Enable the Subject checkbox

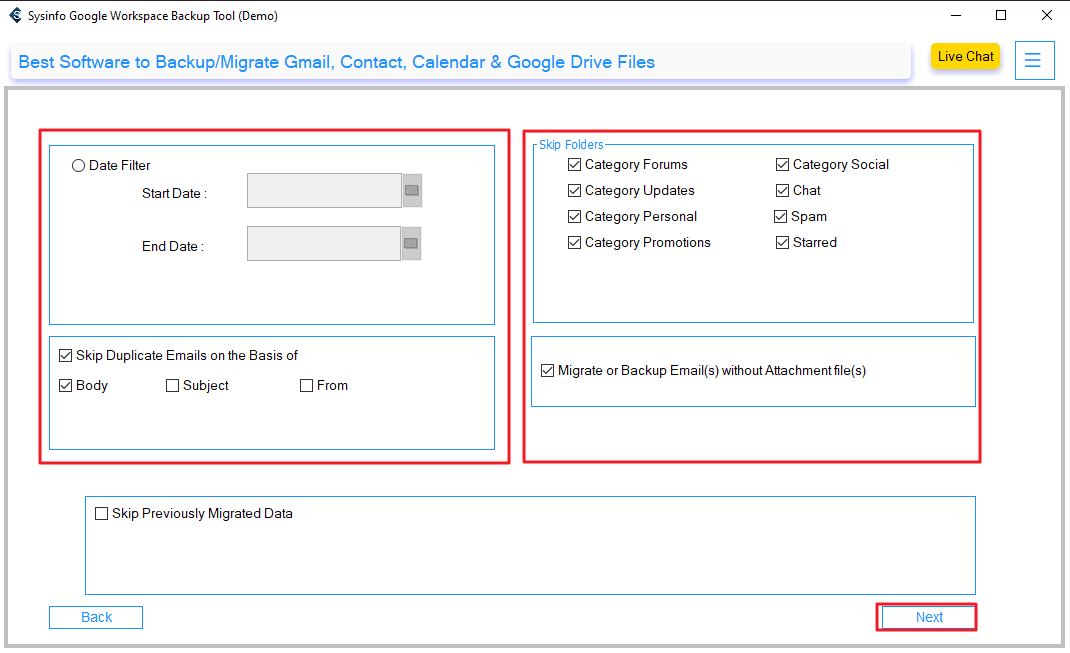coord(173,386)
